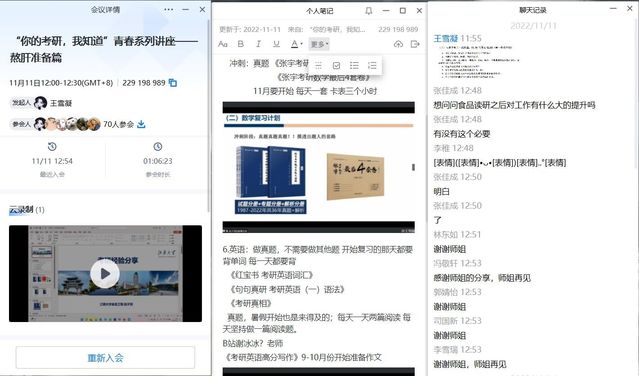Toggle bold formatting in personal notes
Viewport: 639px width, 376px height.
click(240, 44)
